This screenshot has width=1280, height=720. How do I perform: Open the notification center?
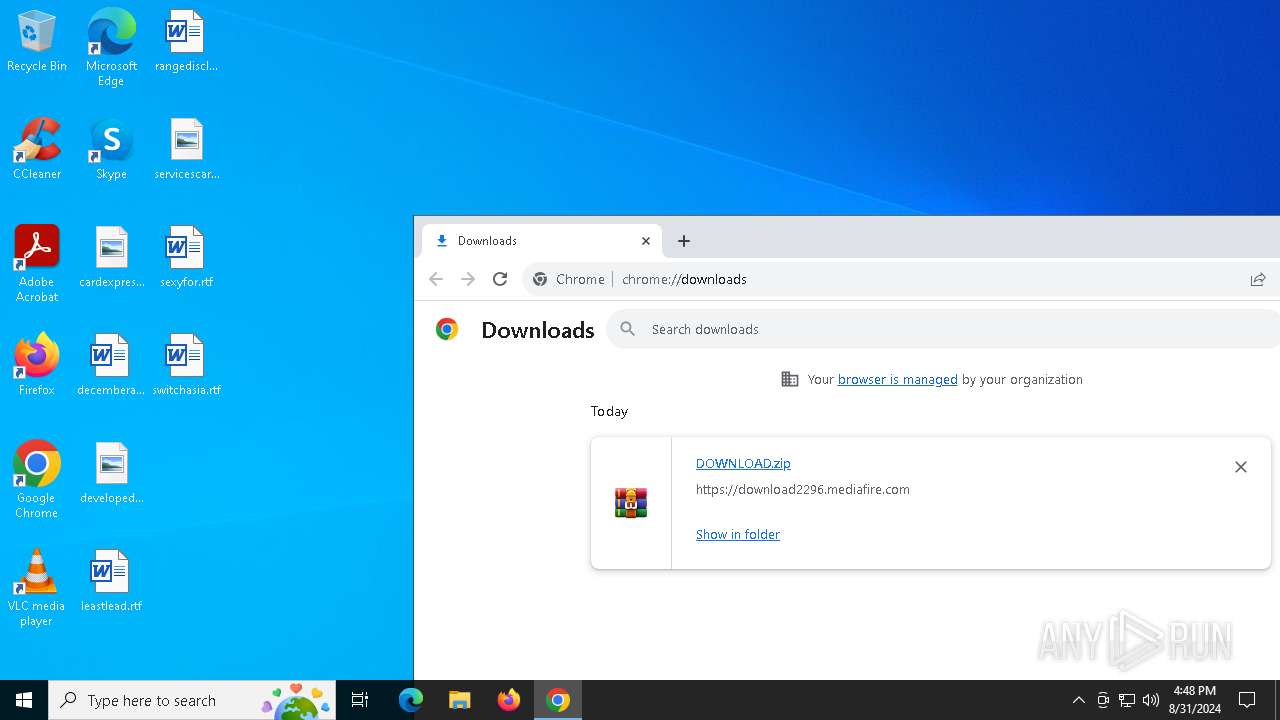click(x=1247, y=700)
